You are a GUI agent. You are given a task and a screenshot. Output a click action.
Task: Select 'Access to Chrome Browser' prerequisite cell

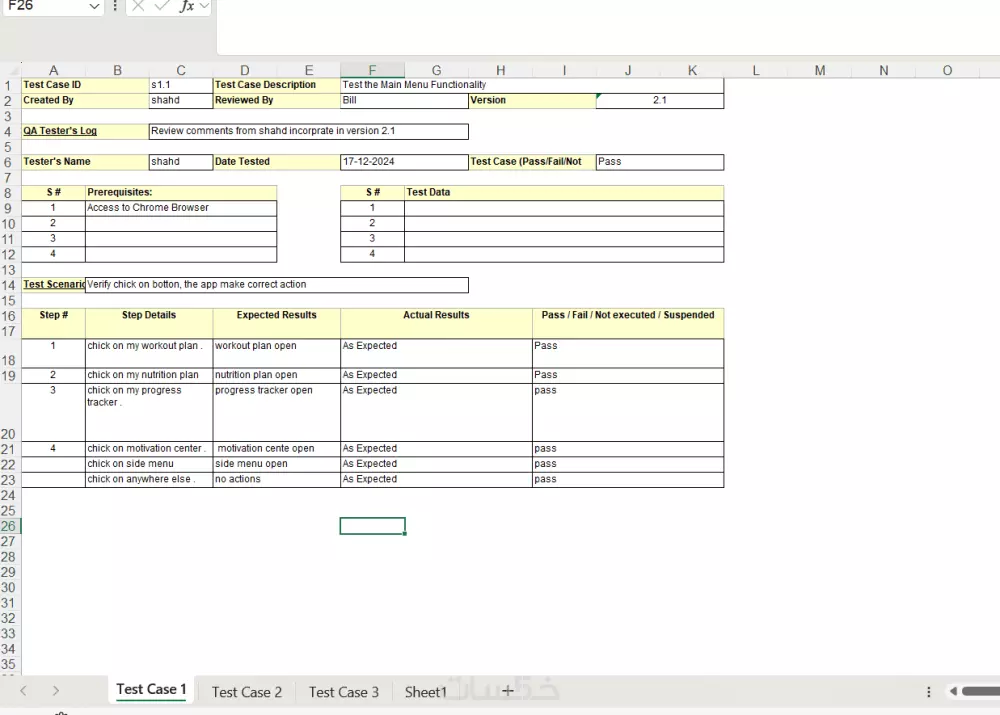[181, 208]
